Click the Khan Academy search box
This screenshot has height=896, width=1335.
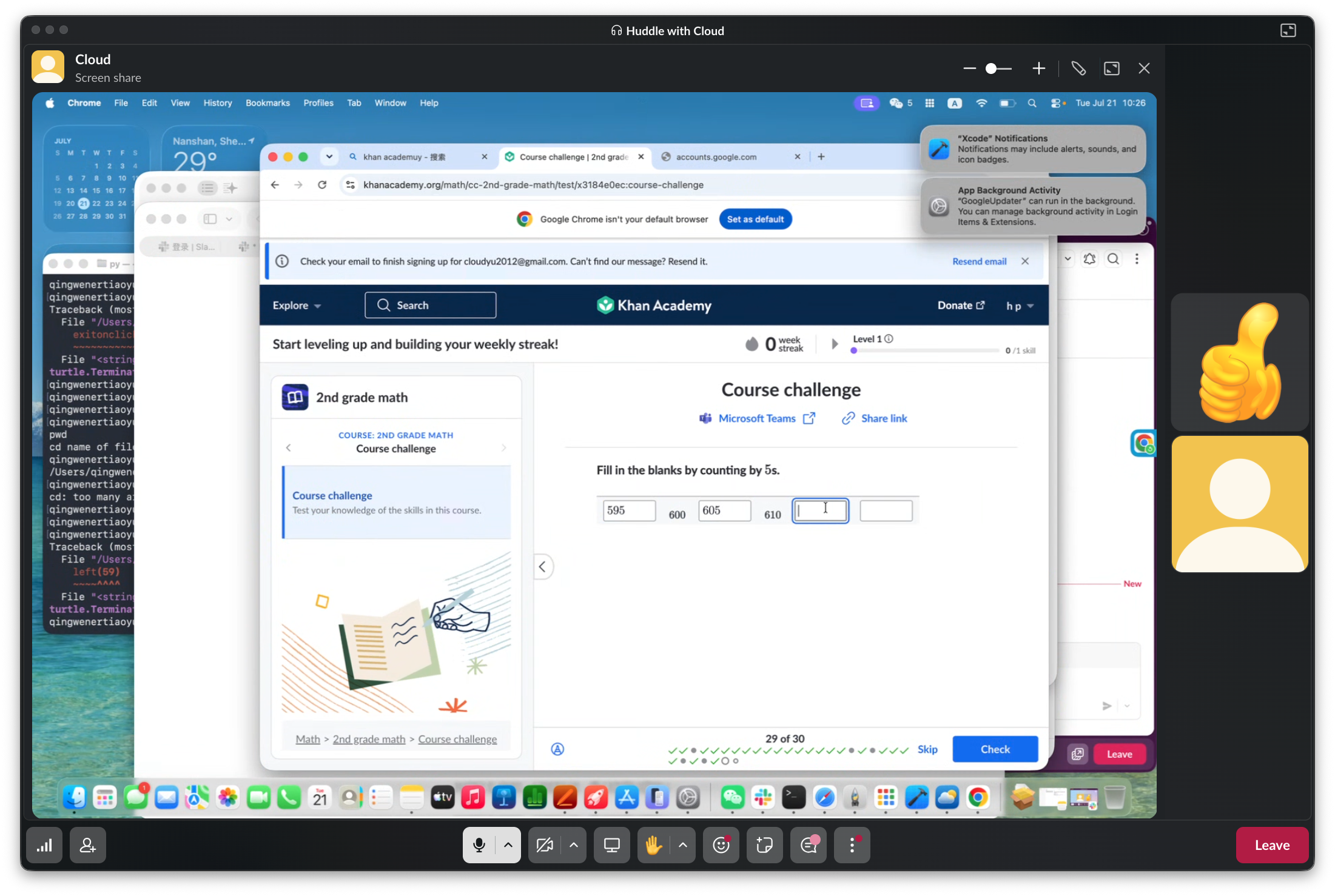tap(430, 305)
